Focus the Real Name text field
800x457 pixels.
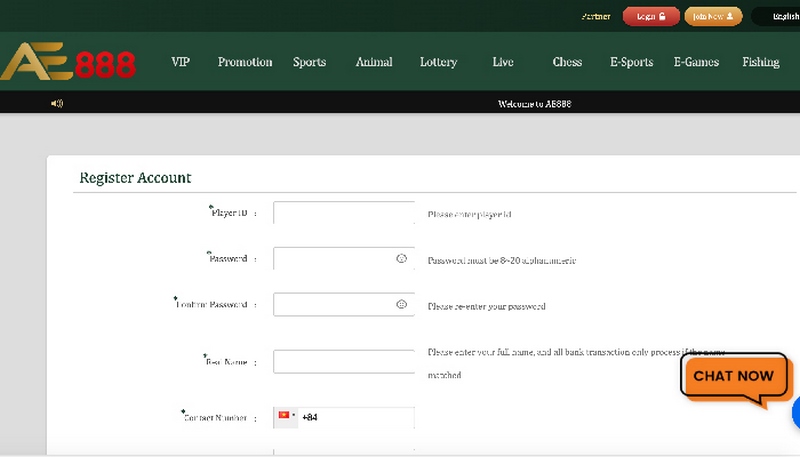click(x=343, y=361)
